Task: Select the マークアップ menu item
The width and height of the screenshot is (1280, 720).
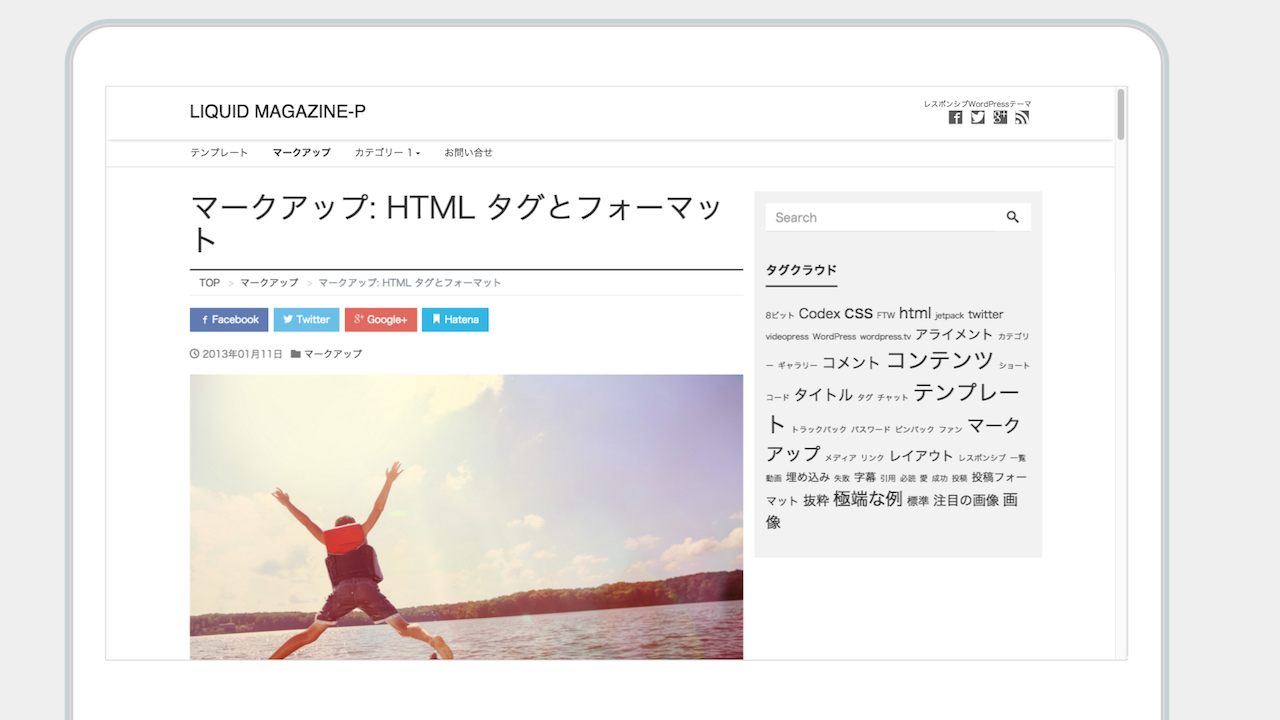Action: (301, 153)
